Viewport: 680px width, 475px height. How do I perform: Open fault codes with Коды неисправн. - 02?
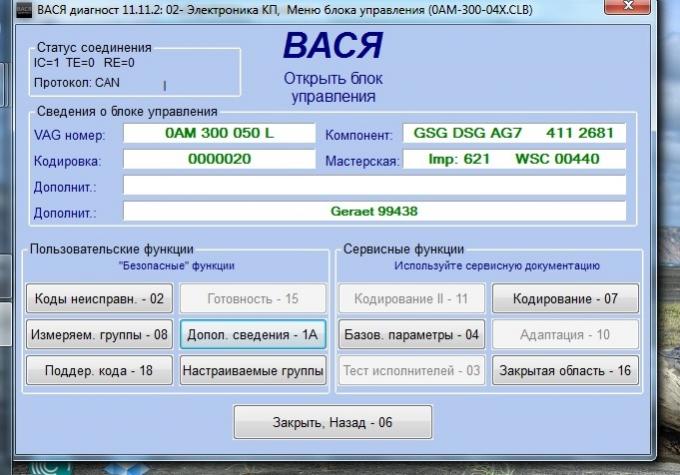point(99,298)
